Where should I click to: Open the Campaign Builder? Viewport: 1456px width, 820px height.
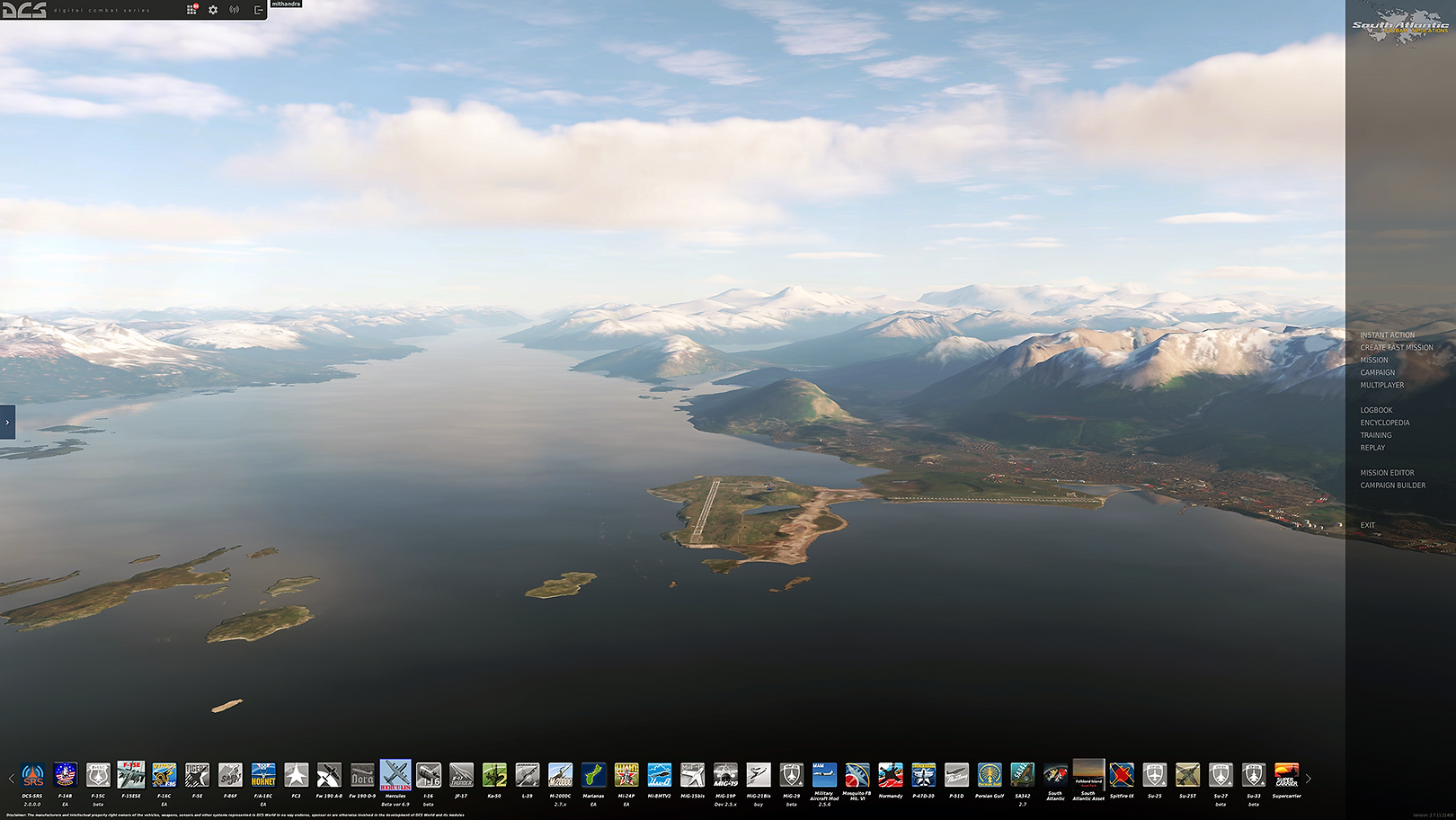click(1393, 486)
